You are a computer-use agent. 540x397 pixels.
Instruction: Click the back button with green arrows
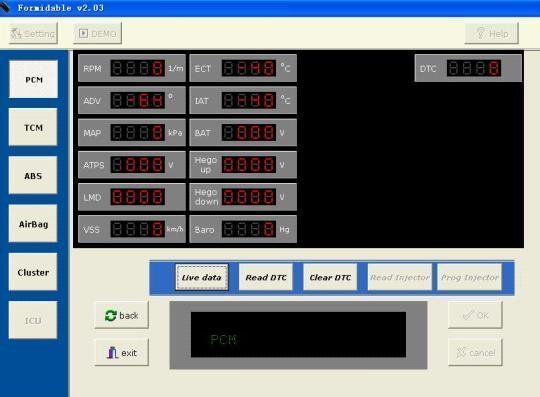click(x=122, y=315)
